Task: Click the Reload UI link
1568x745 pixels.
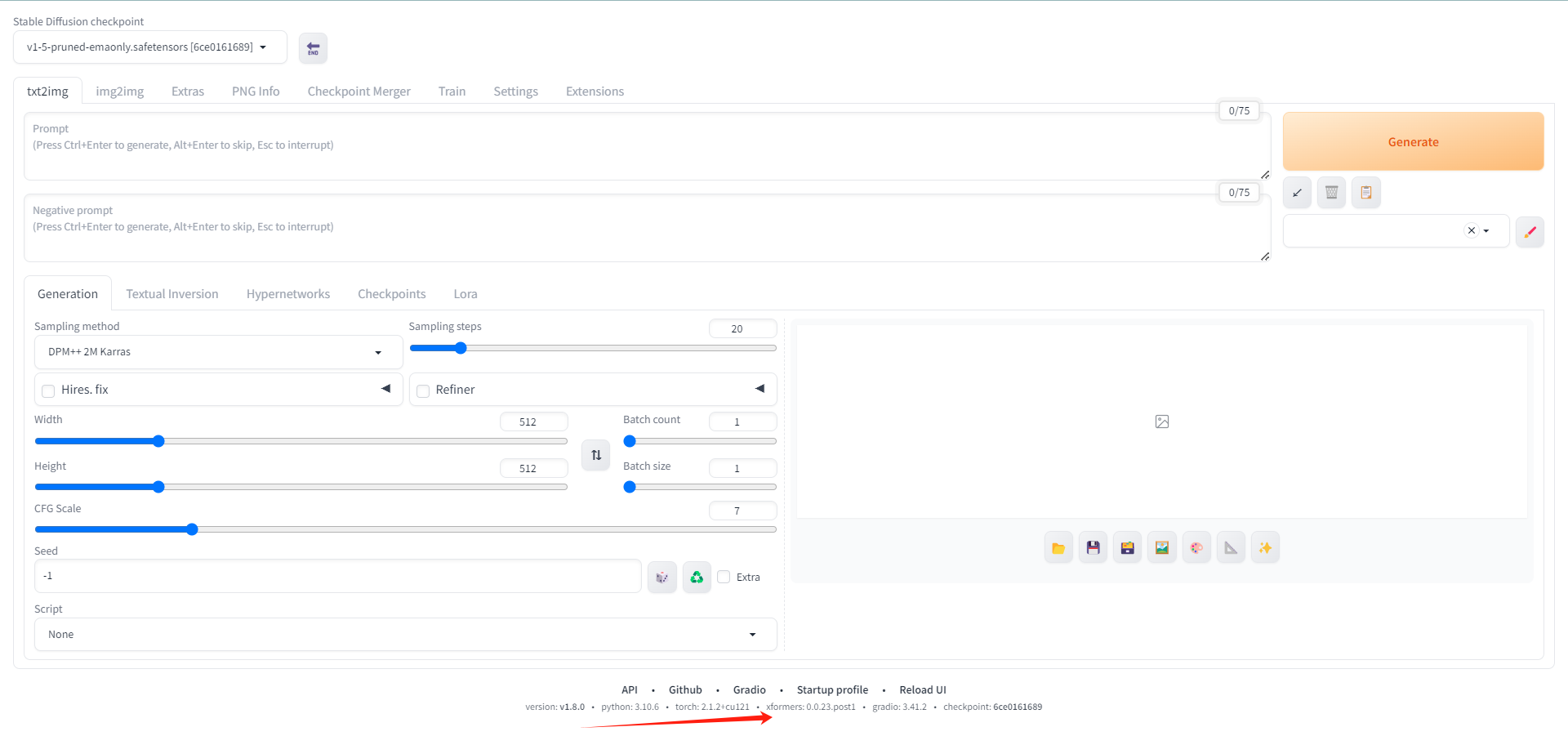Action: pos(923,690)
